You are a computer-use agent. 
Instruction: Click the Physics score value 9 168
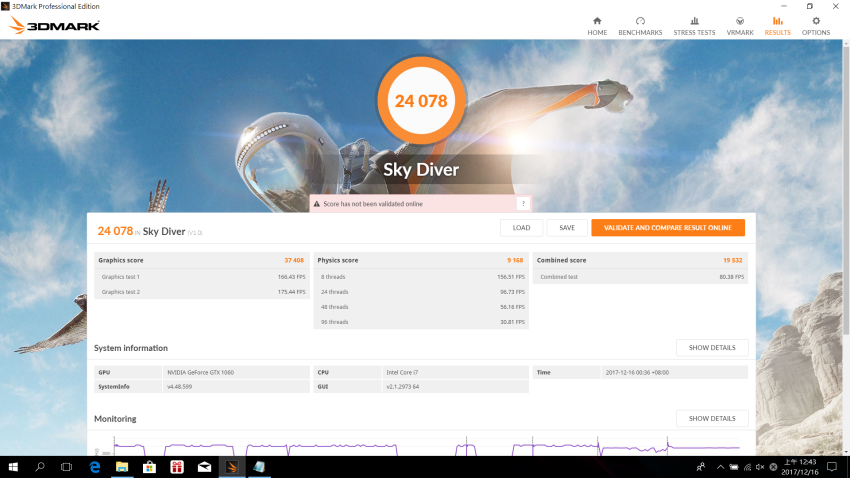(x=515, y=260)
